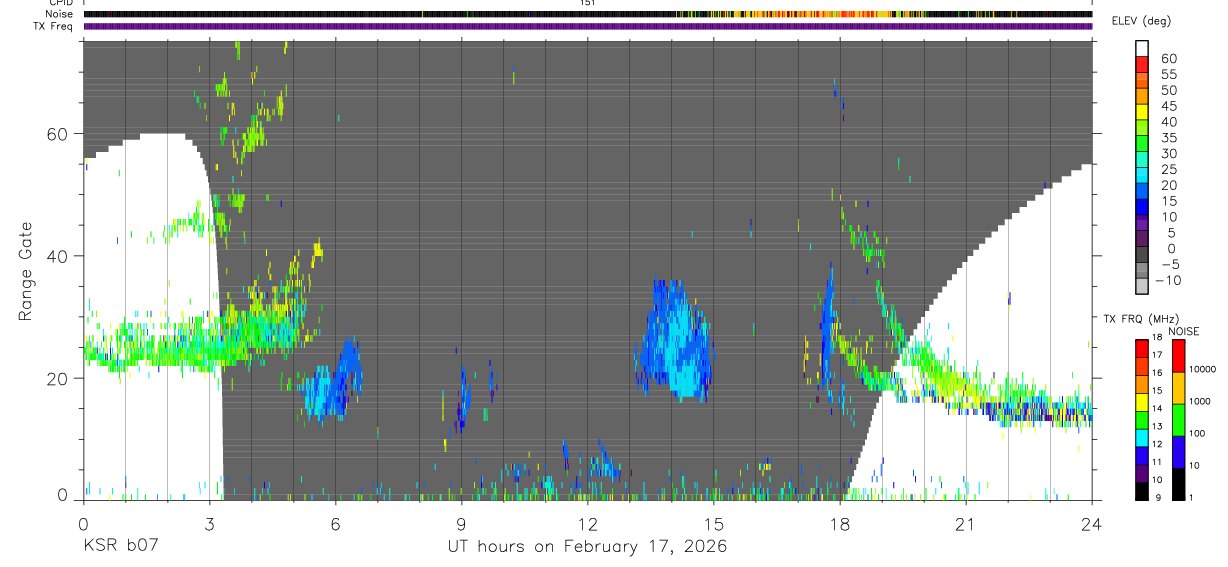Click the large blue echo cluster near 14 UT
Screen dimensions: 1228x567
click(674, 342)
